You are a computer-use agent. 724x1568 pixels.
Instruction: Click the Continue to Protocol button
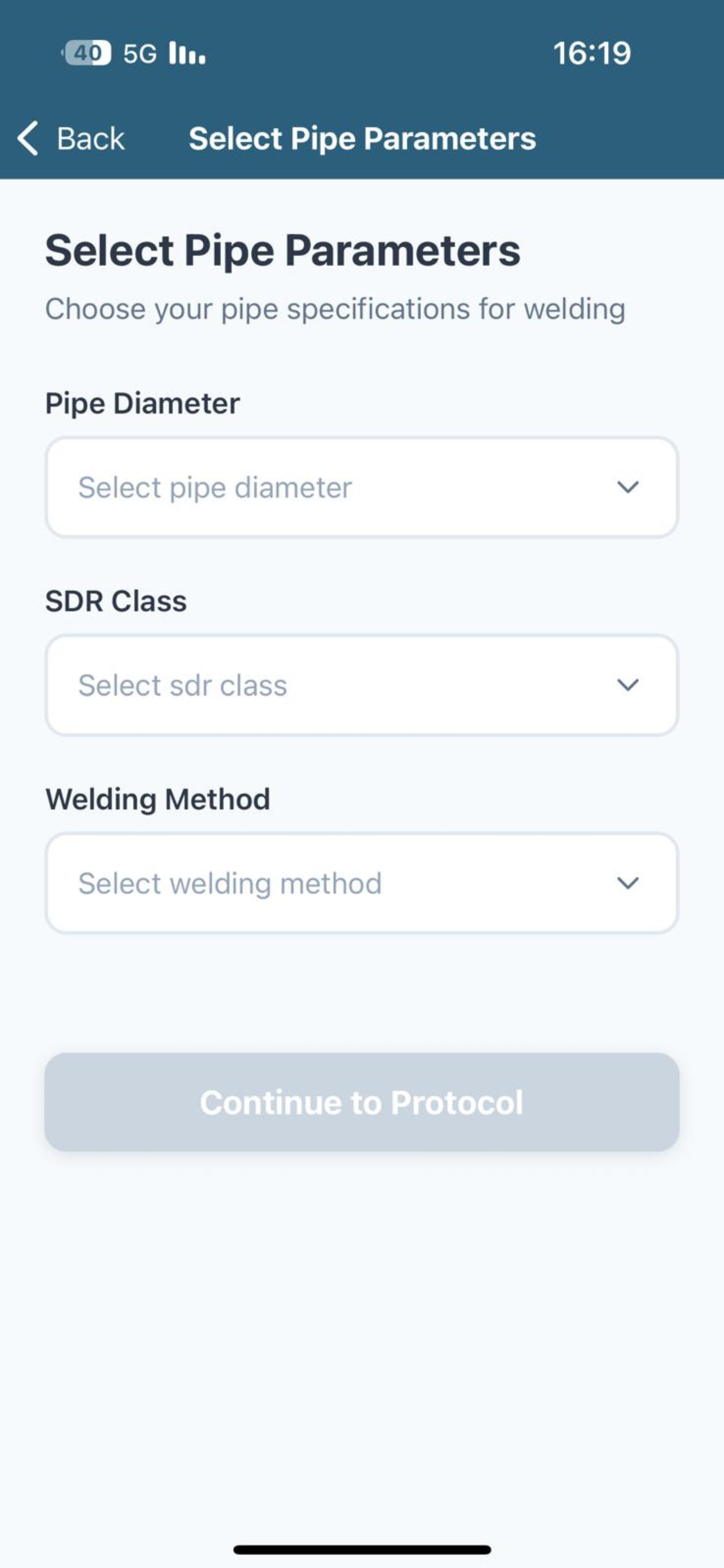362,1102
